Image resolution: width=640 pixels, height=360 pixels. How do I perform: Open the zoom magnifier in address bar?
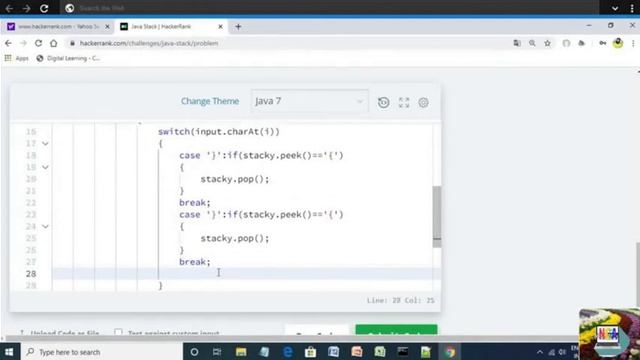(532, 43)
